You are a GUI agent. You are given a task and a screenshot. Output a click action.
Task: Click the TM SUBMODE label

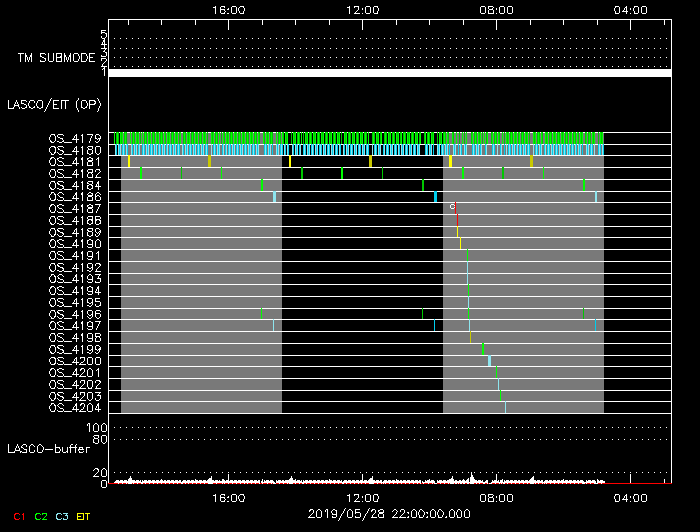point(54,58)
